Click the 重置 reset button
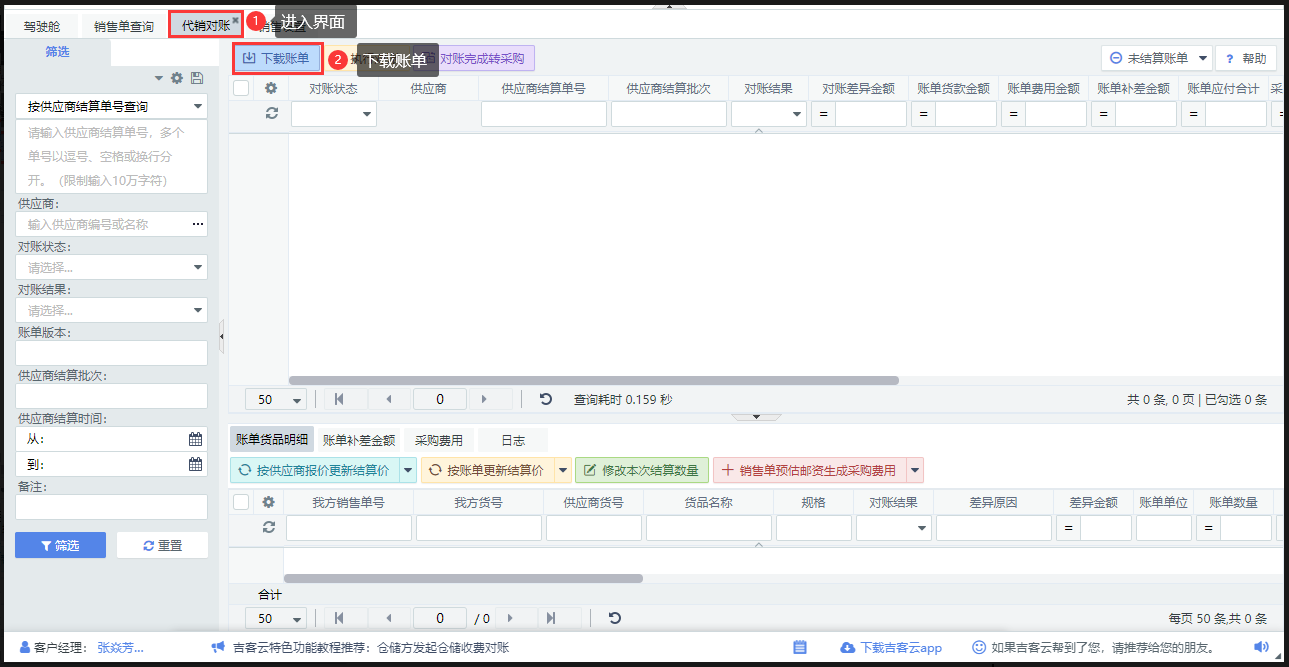 point(162,545)
